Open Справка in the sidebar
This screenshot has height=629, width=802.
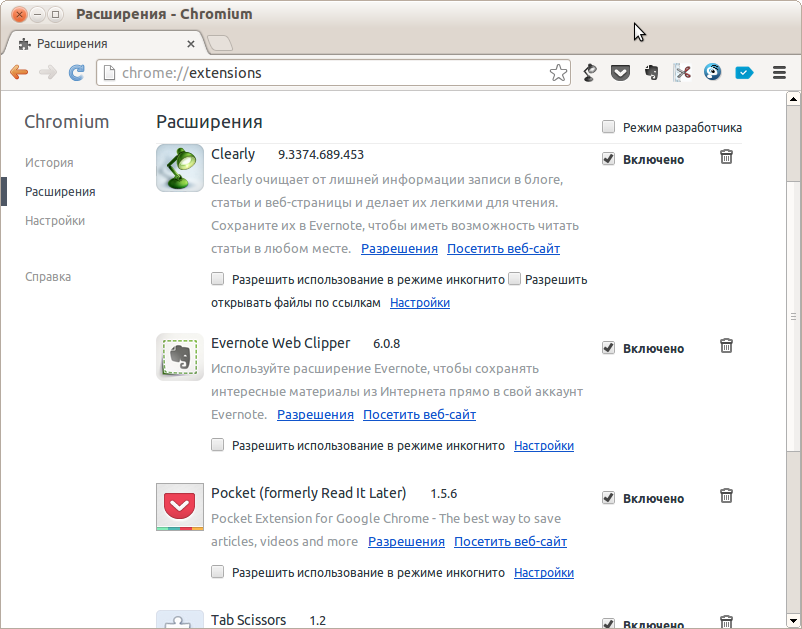pos(48,277)
